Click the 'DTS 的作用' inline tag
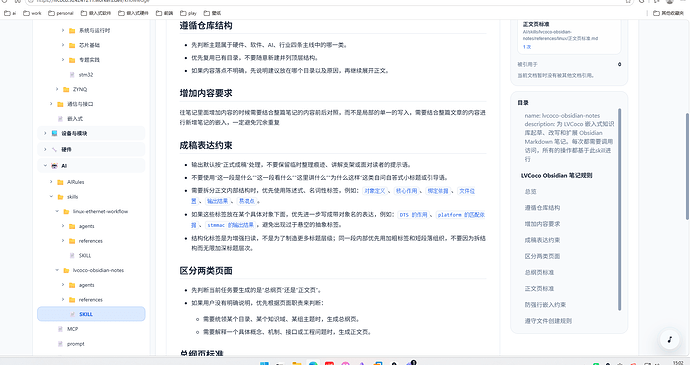Screen dimensions: 690x365 [413, 215]
